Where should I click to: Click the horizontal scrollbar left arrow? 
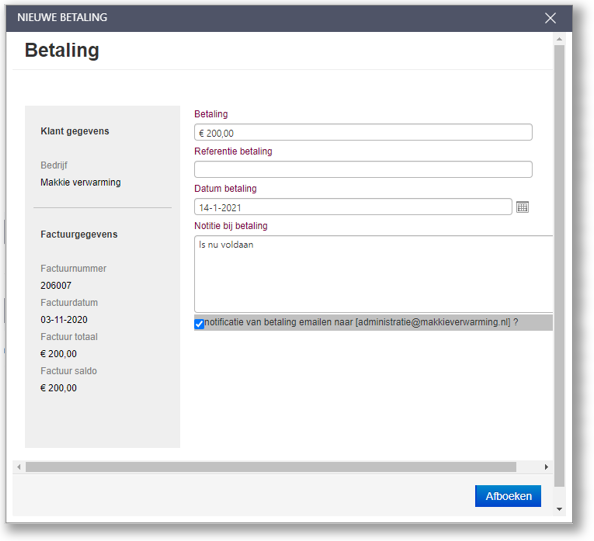(x=19, y=467)
